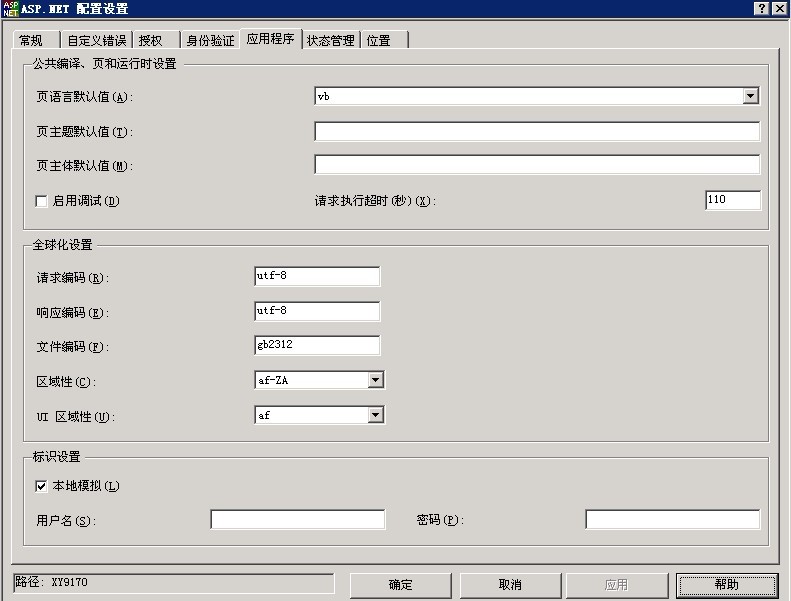Go to the 身份验证 tab
This screenshot has height=601, width=791.
point(210,40)
